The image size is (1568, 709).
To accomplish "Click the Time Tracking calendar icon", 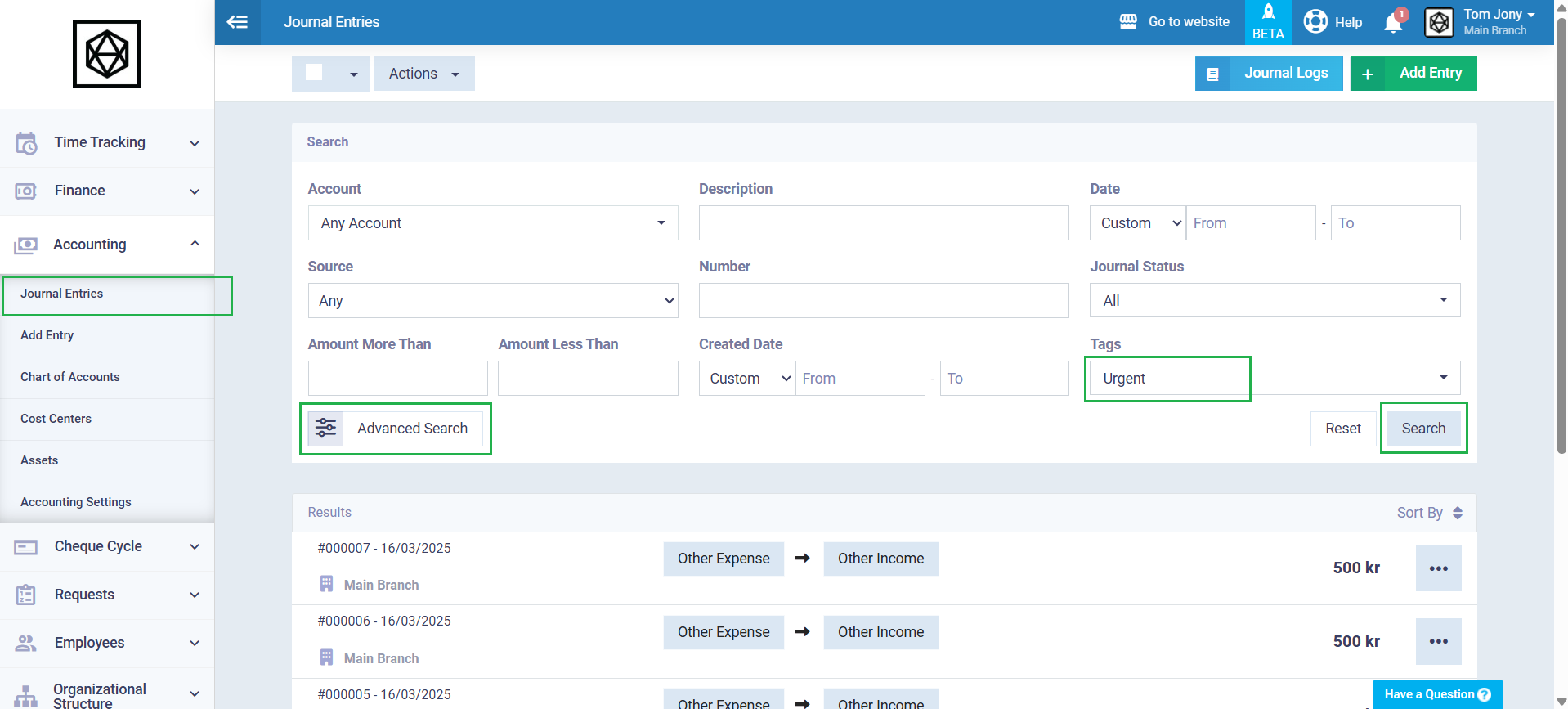I will (x=26, y=143).
